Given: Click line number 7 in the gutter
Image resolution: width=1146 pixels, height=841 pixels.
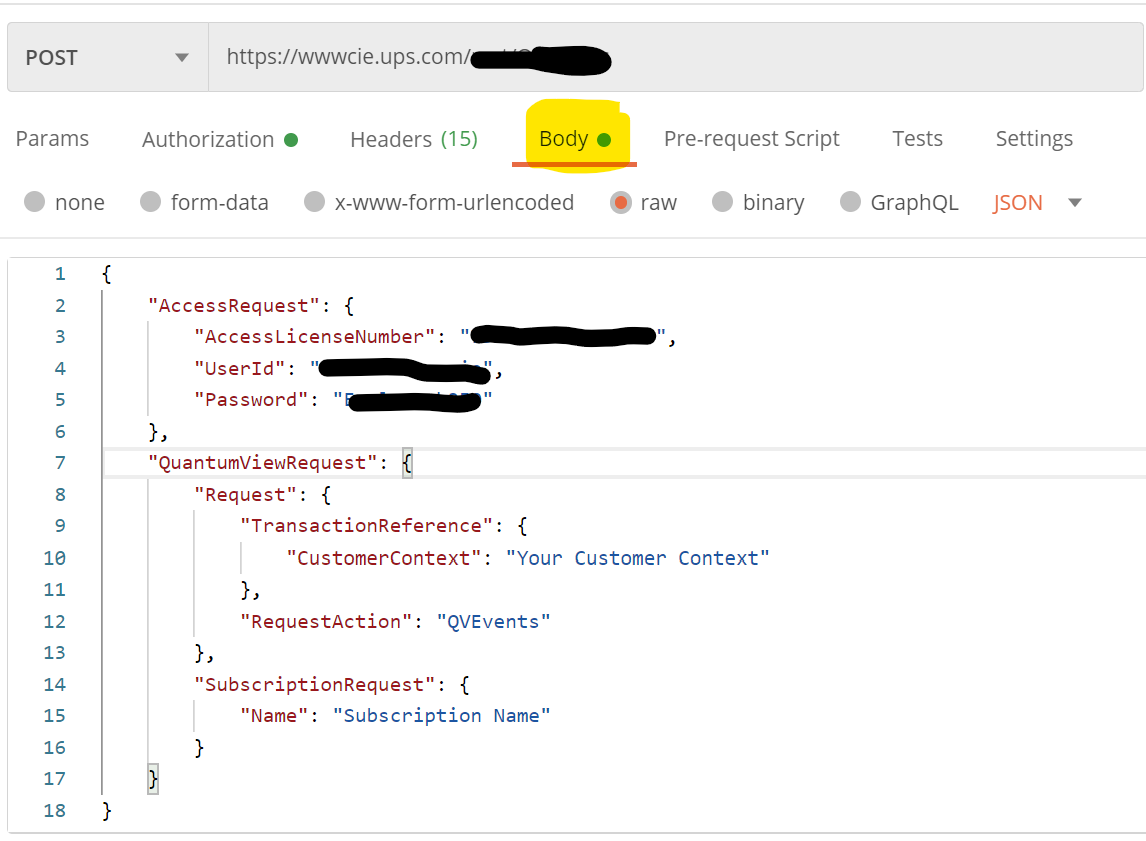Looking at the screenshot, I should pyautogui.click(x=60, y=463).
